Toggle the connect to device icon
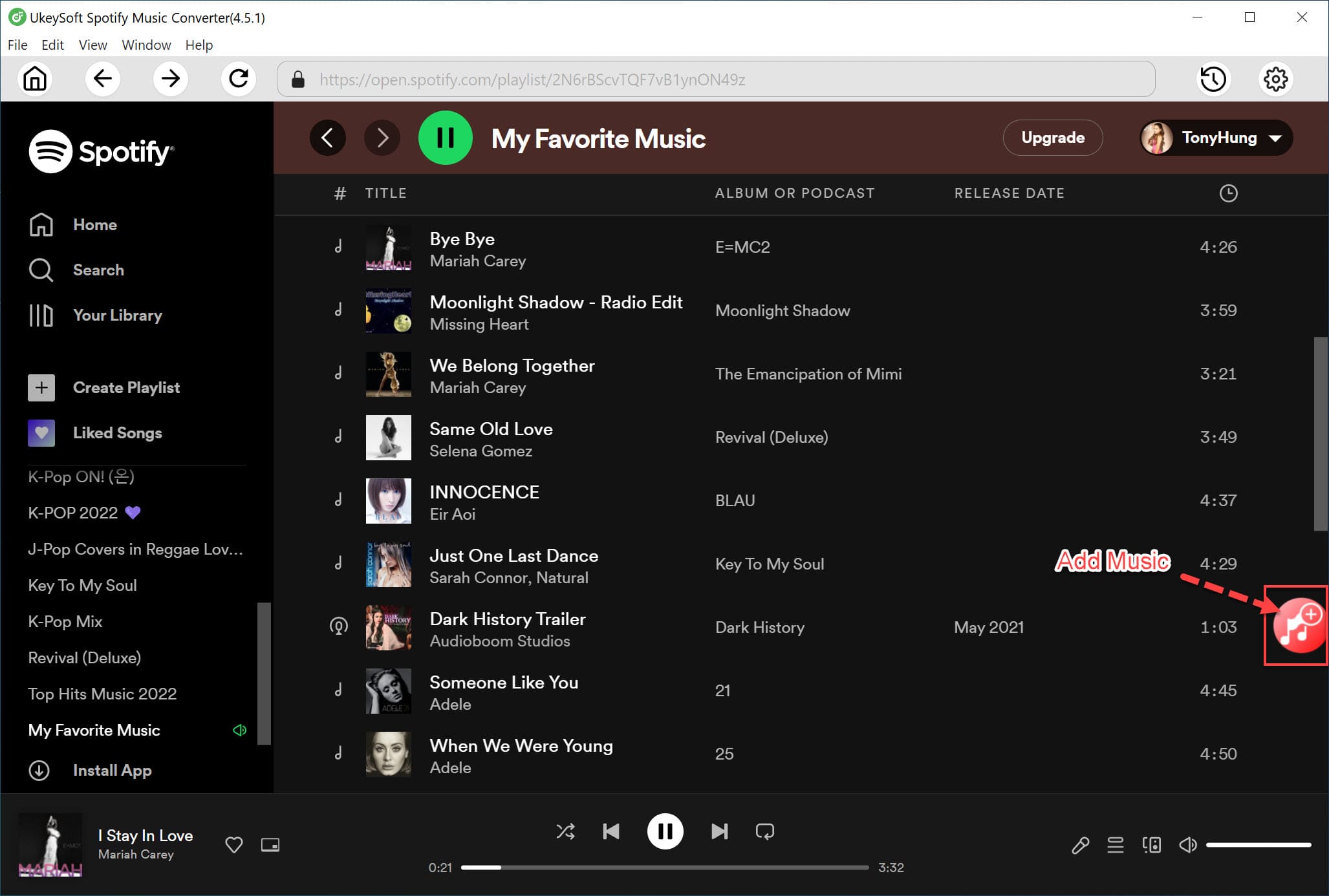Viewport: 1329px width, 896px height. [1151, 844]
